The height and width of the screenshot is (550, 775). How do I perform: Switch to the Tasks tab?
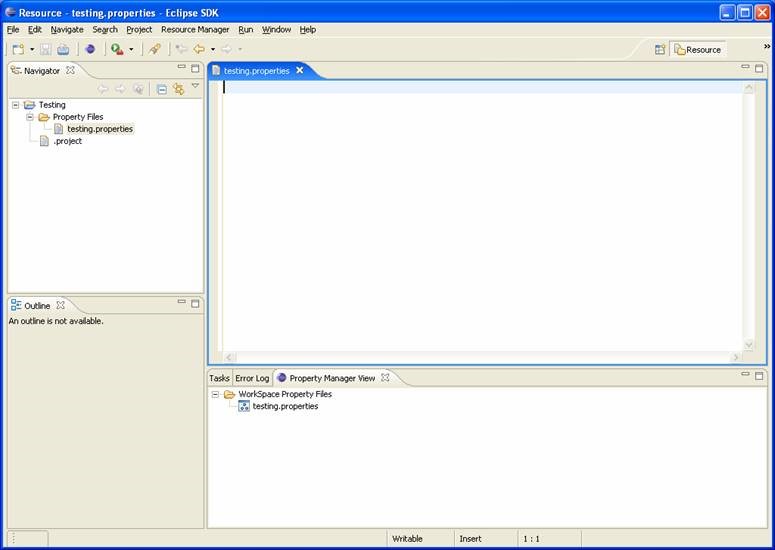click(219, 378)
